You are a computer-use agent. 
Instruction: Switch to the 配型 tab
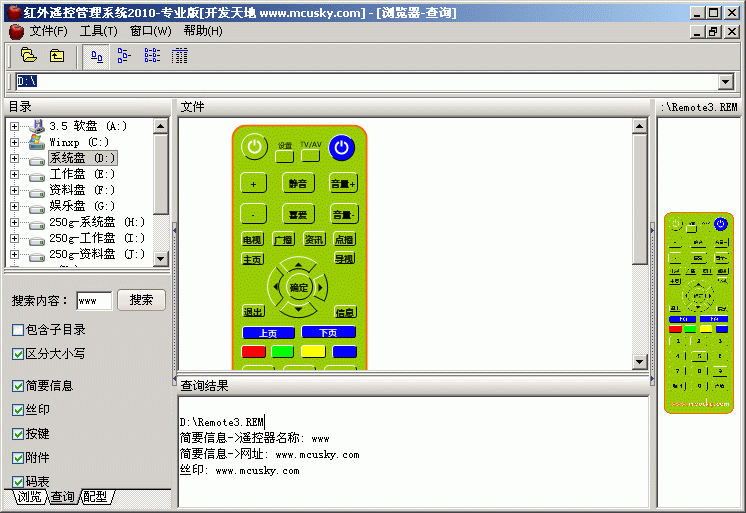(x=96, y=497)
